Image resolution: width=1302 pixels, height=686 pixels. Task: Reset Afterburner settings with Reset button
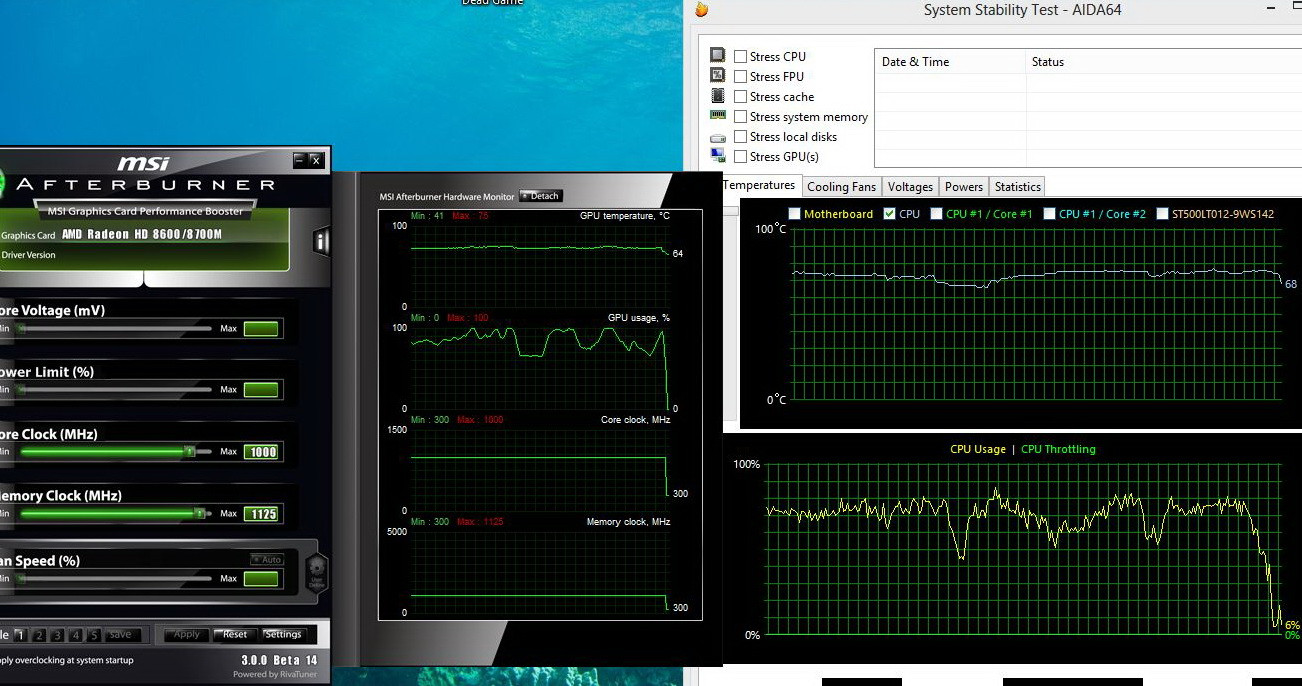(235, 634)
